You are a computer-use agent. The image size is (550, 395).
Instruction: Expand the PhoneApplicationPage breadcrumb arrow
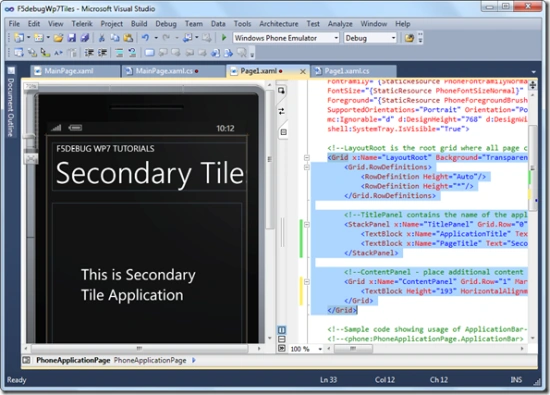pyautogui.click(x=194, y=360)
